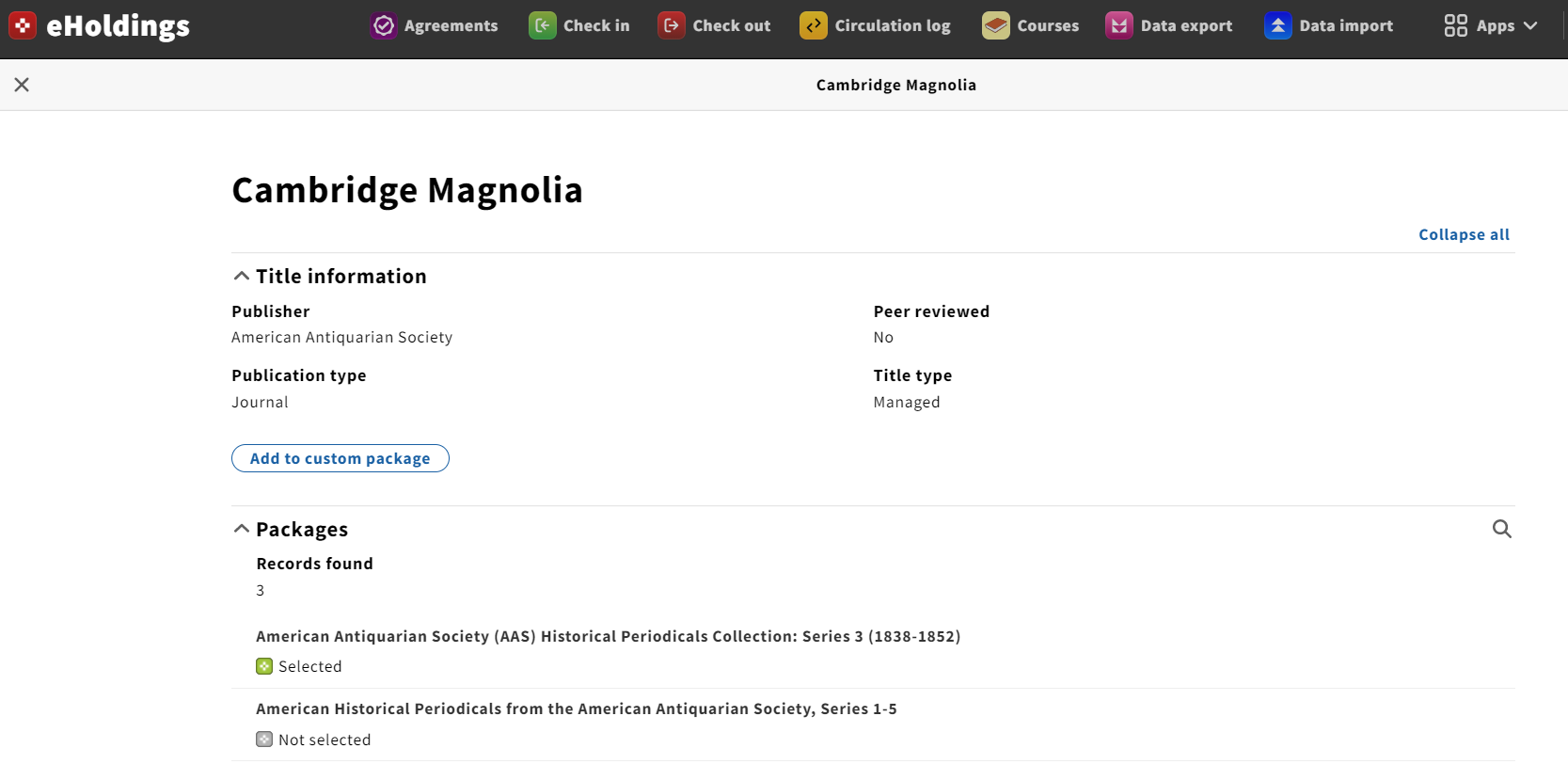The height and width of the screenshot is (764, 1568).
Task: Click the Circulation log menu label
Action: pos(893,25)
